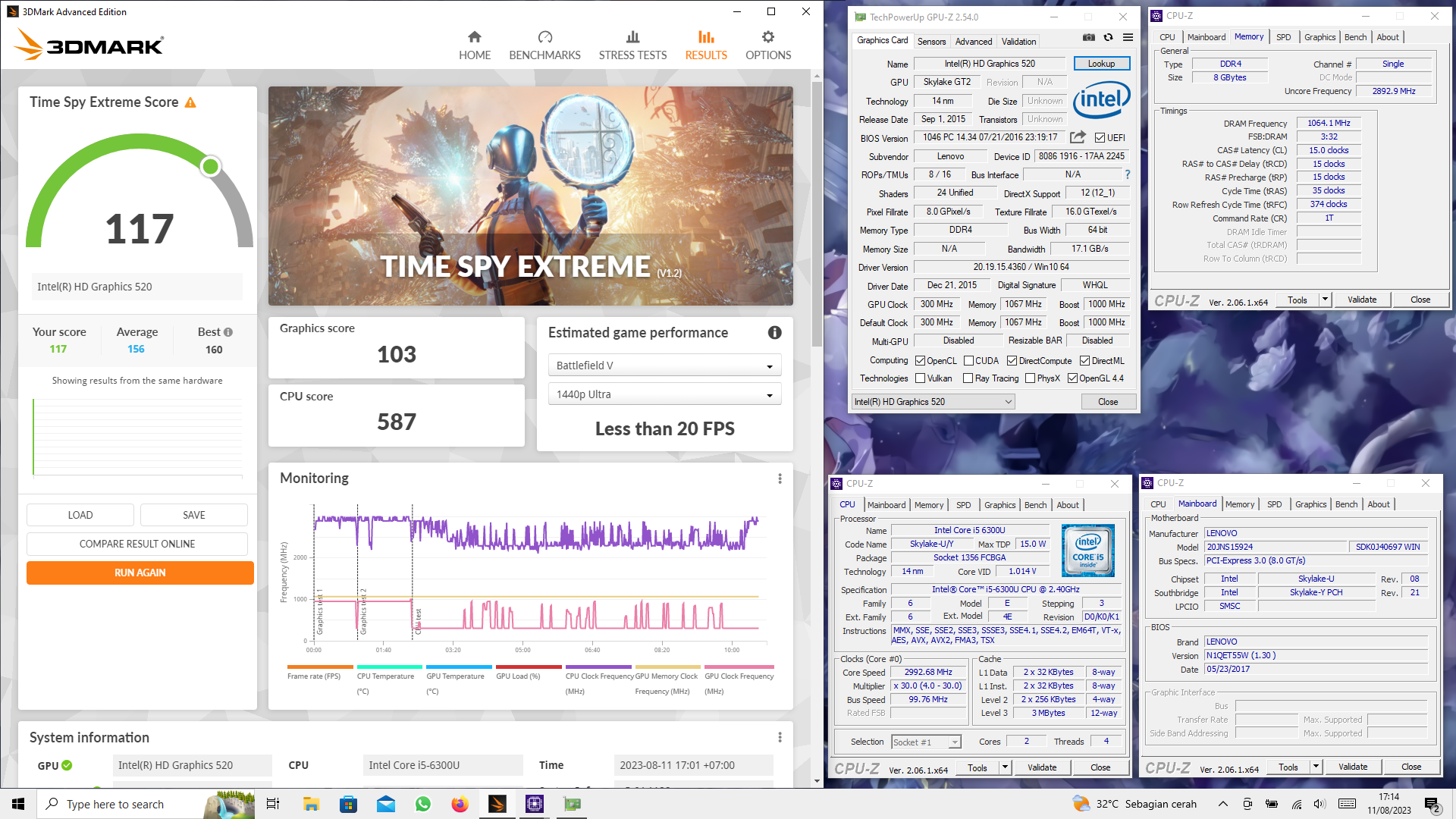Click the orange RUN AGAIN button
Viewport: 1456px width, 819px height.
click(140, 573)
